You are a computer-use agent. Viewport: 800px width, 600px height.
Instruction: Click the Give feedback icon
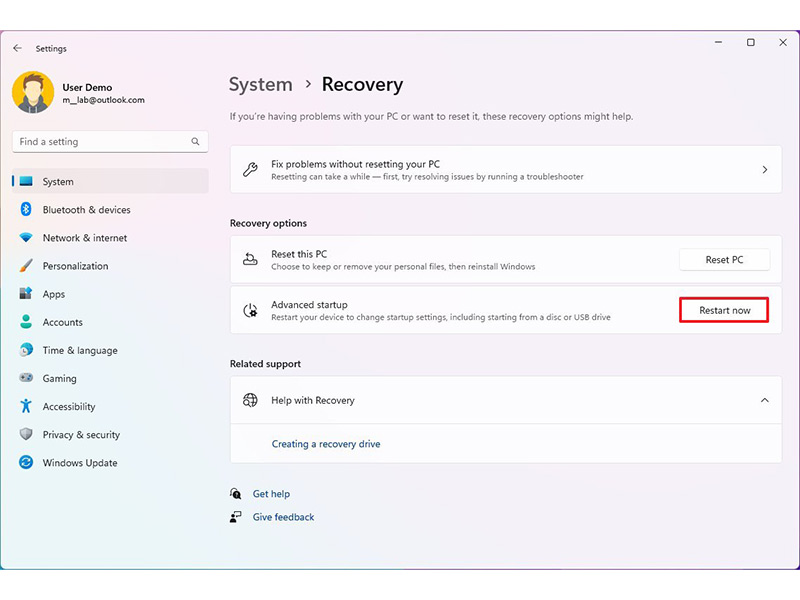point(235,517)
